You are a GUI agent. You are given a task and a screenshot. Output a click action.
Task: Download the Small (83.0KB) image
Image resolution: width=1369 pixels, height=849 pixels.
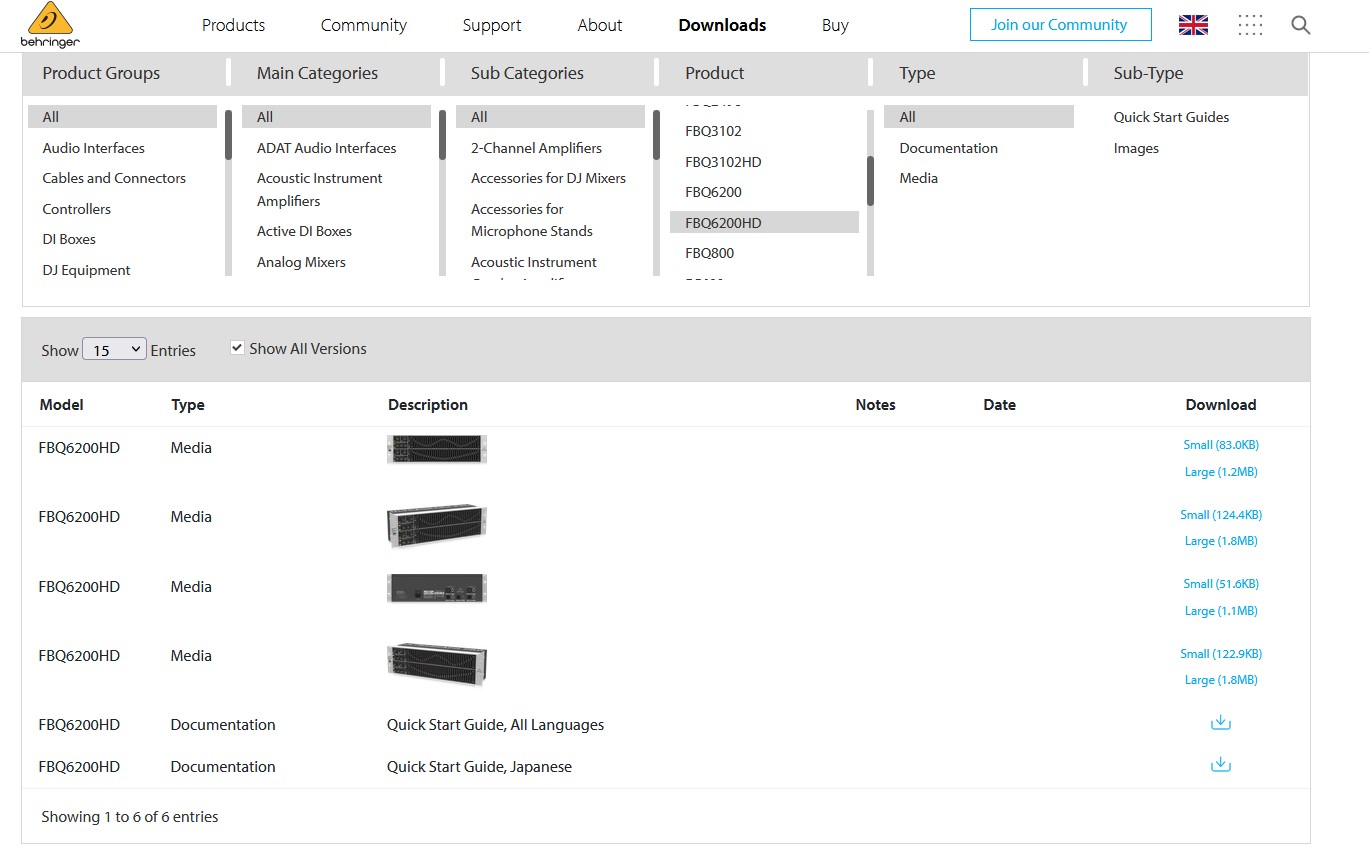pyautogui.click(x=1220, y=445)
